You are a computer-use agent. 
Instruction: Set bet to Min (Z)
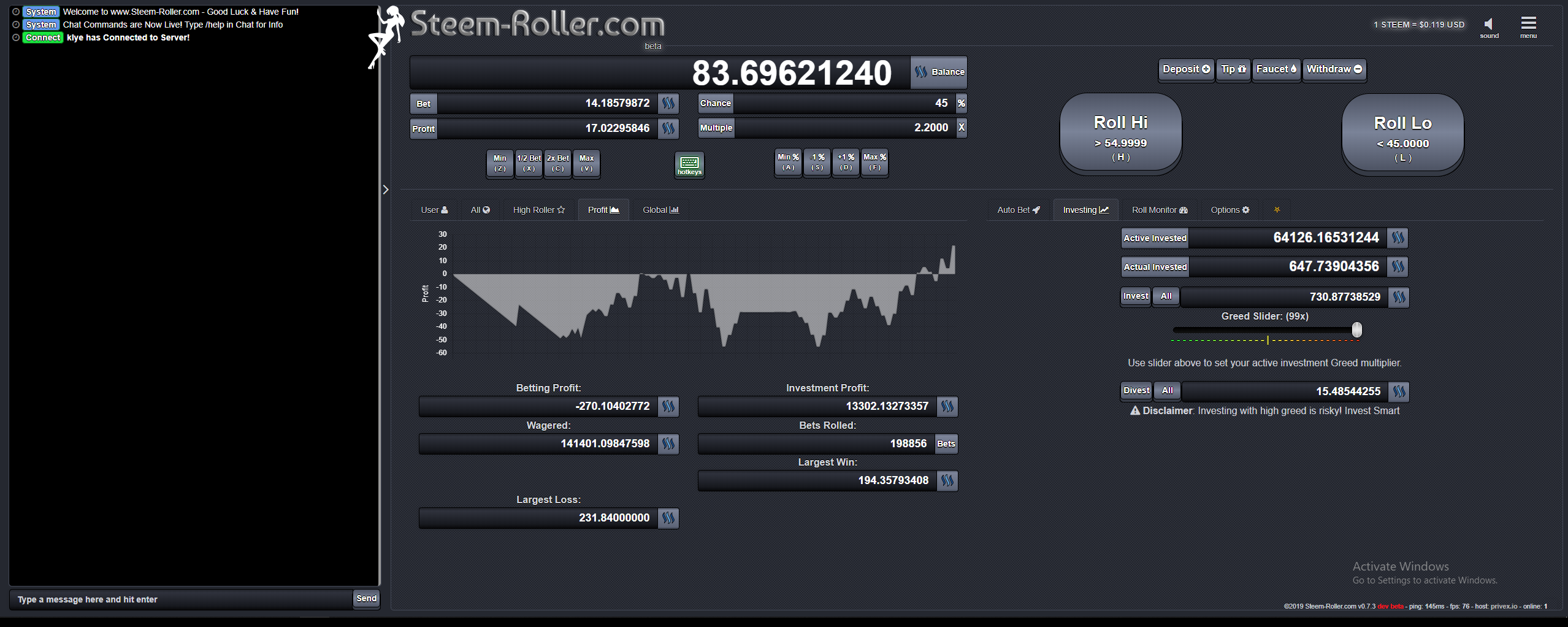500,163
